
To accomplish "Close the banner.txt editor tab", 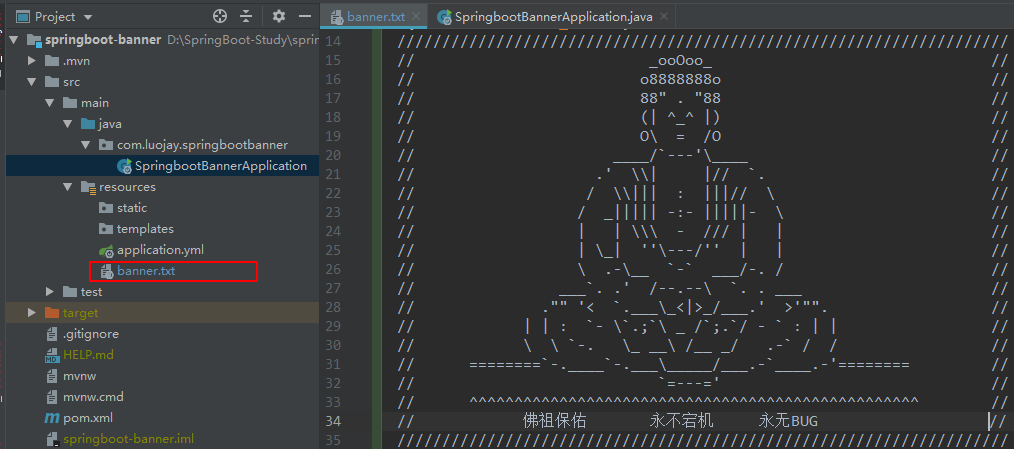I will [415, 17].
